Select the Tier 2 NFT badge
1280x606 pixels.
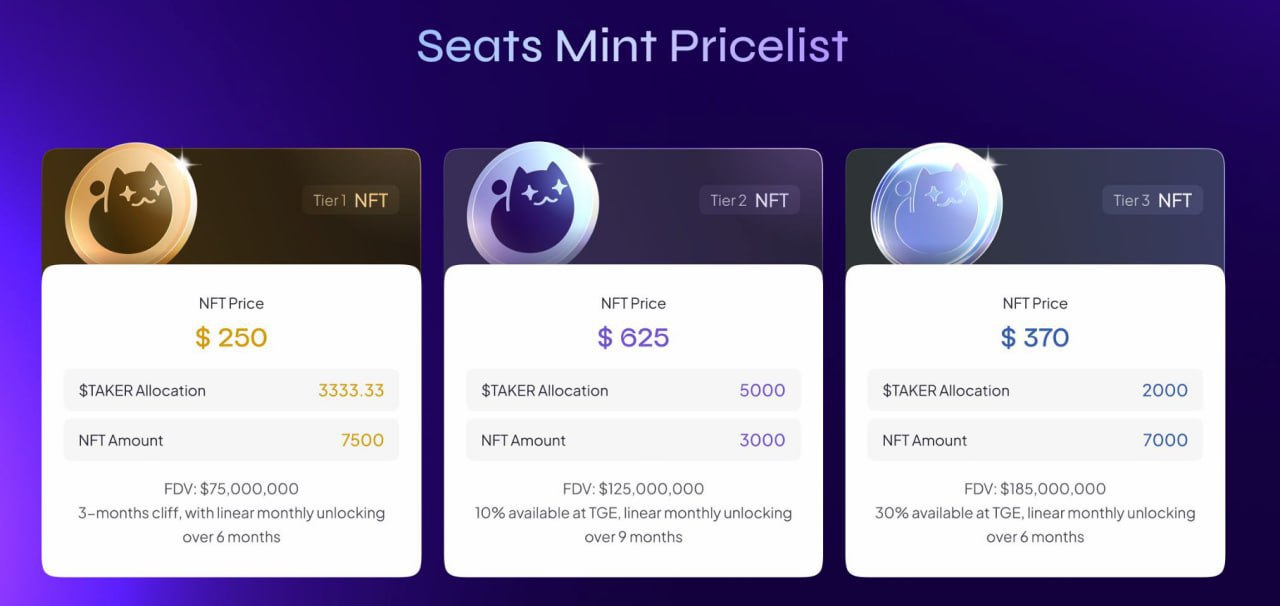point(750,200)
